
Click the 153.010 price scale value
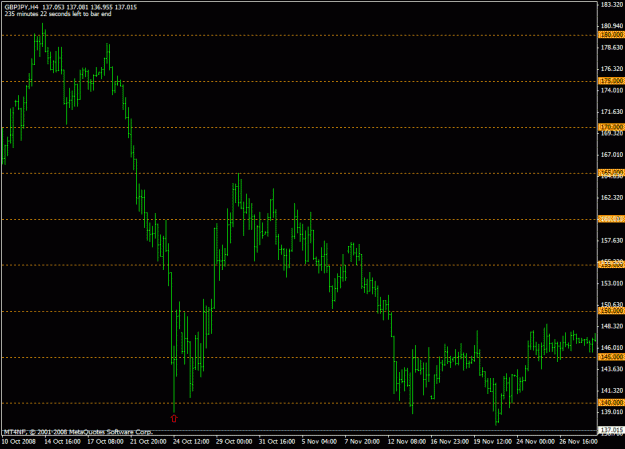[x=612, y=284]
